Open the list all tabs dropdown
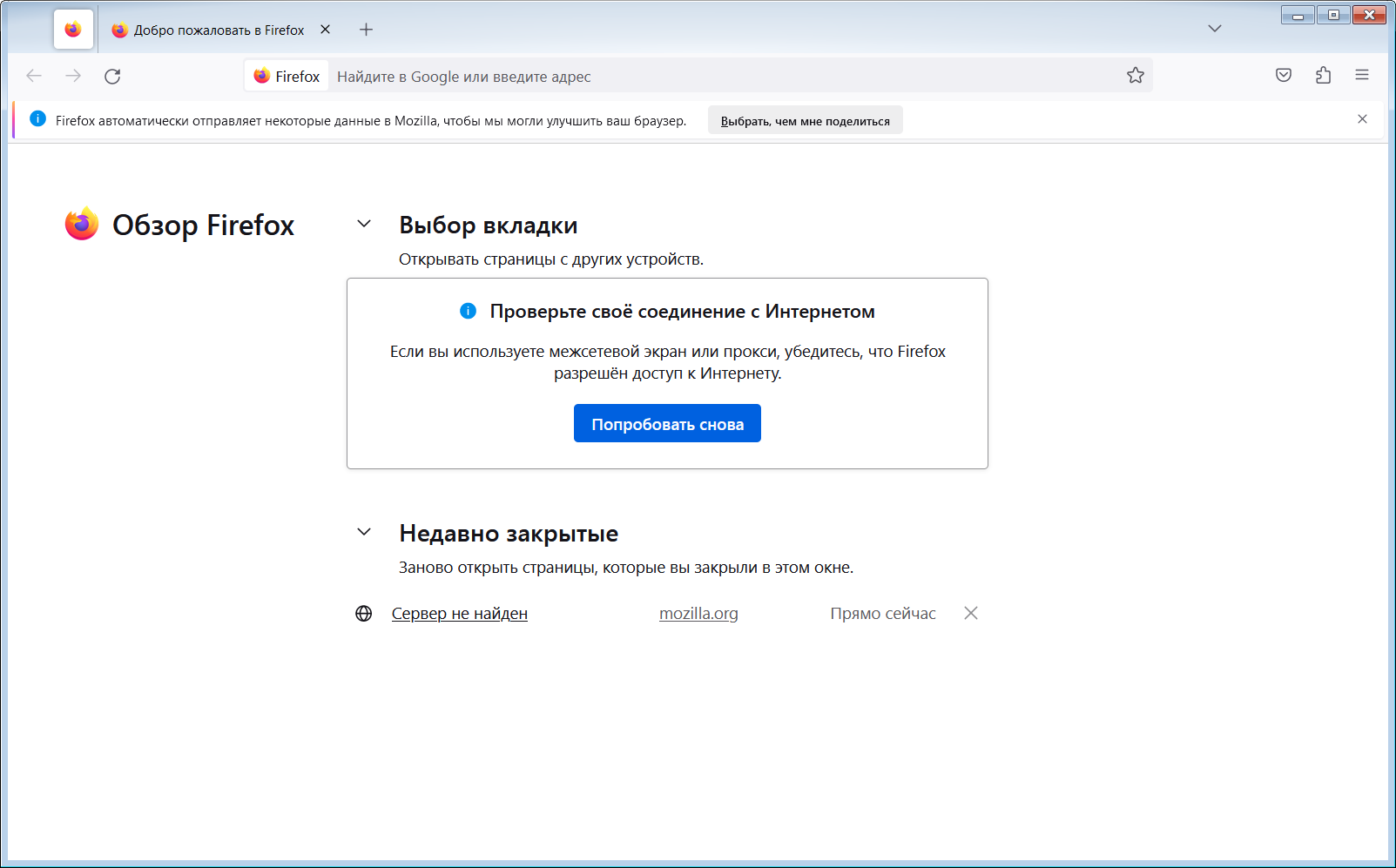This screenshot has height=868, width=1396. click(1214, 29)
